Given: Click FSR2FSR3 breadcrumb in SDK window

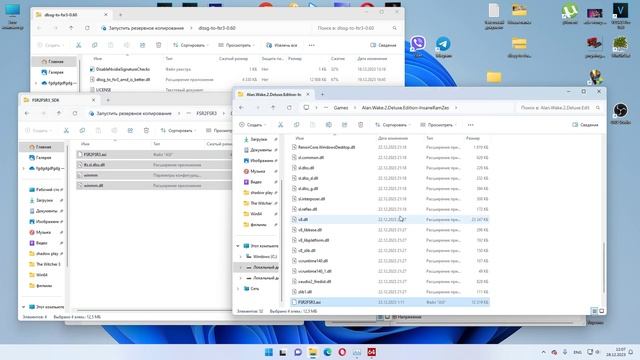Looking at the screenshot, I should click(207, 113).
